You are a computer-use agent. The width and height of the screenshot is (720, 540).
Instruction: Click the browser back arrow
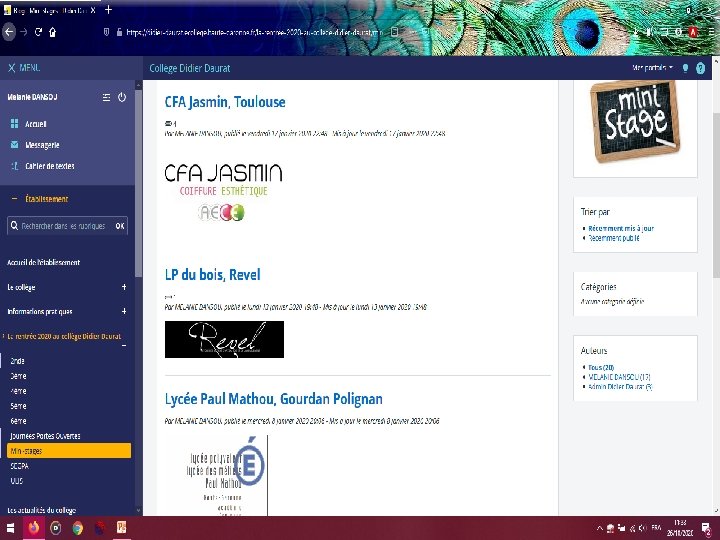click(9, 32)
